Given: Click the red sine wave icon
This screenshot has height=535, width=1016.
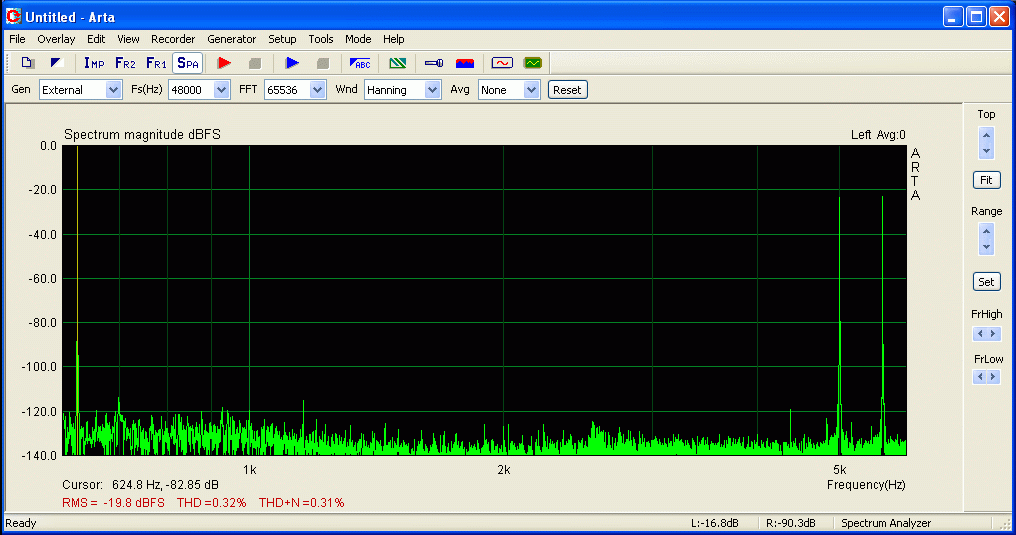Looking at the screenshot, I should click(x=502, y=63).
